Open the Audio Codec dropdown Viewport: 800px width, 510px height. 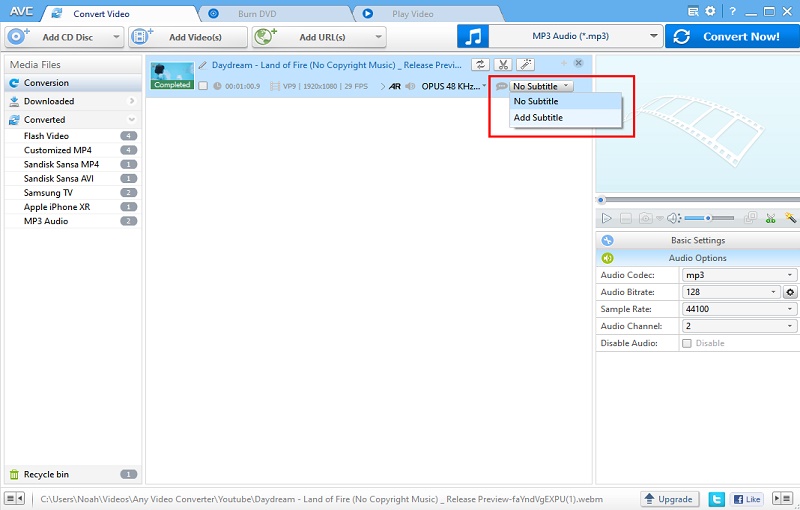point(739,275)
